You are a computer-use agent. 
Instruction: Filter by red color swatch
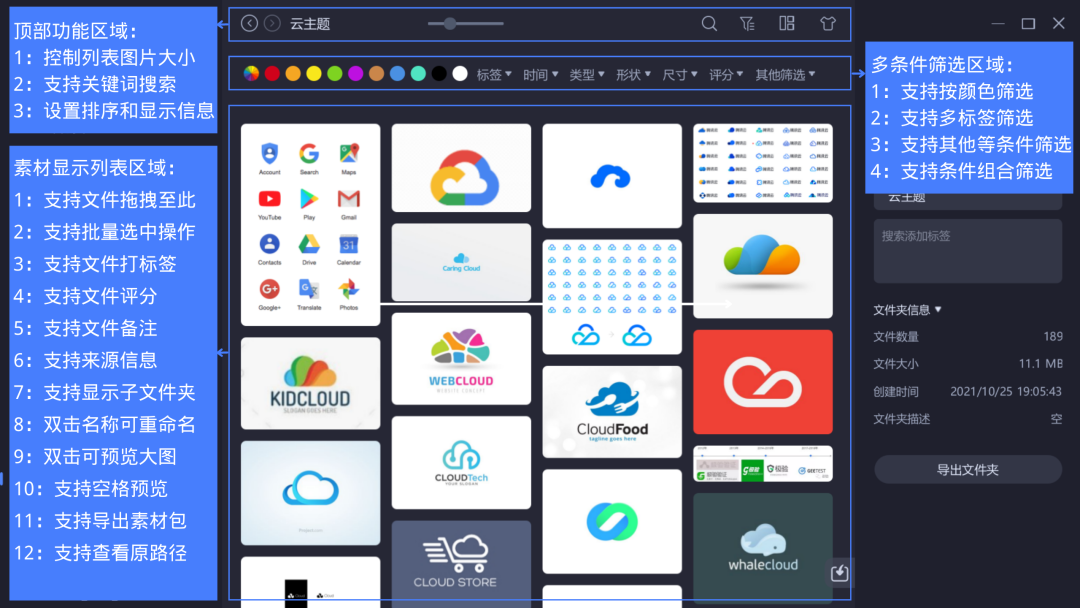pyautogui.click(x=272, y=74)
